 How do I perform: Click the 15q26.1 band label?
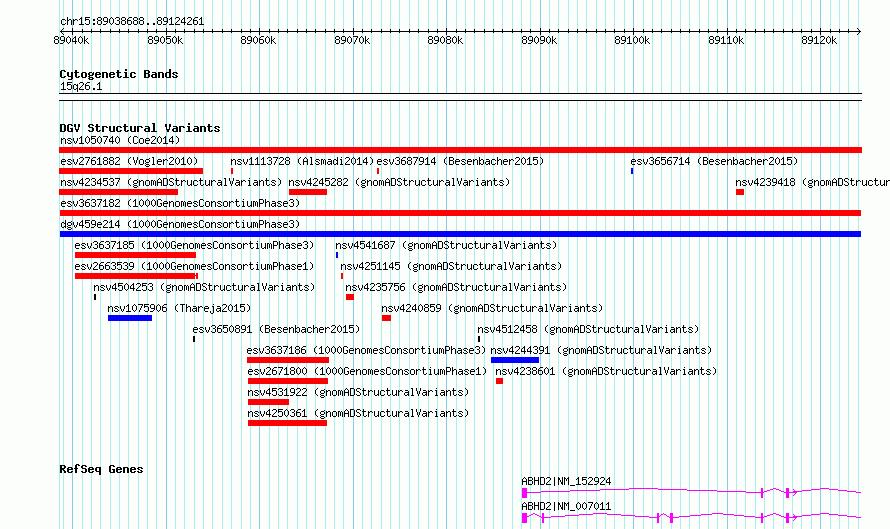pos(81,86)
